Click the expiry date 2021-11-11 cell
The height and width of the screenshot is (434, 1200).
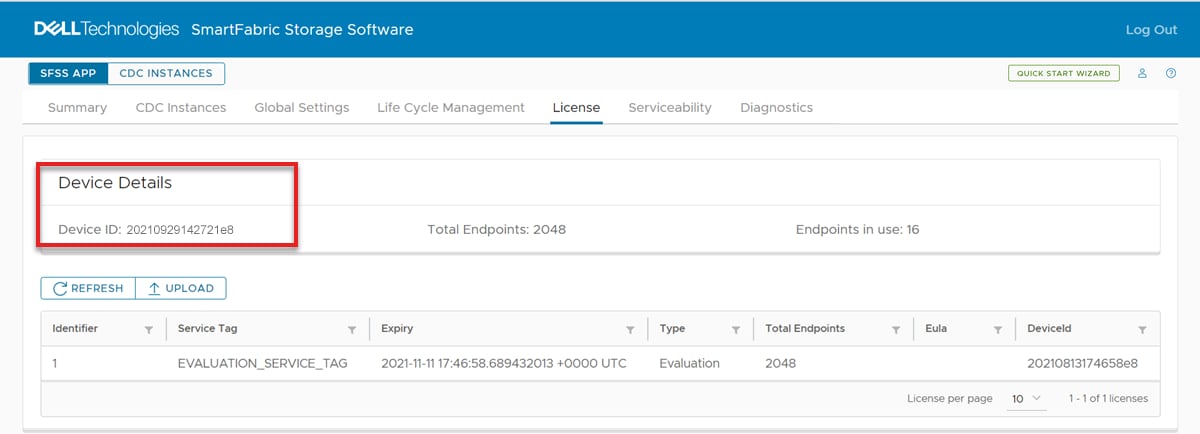(x=504, y=363)
